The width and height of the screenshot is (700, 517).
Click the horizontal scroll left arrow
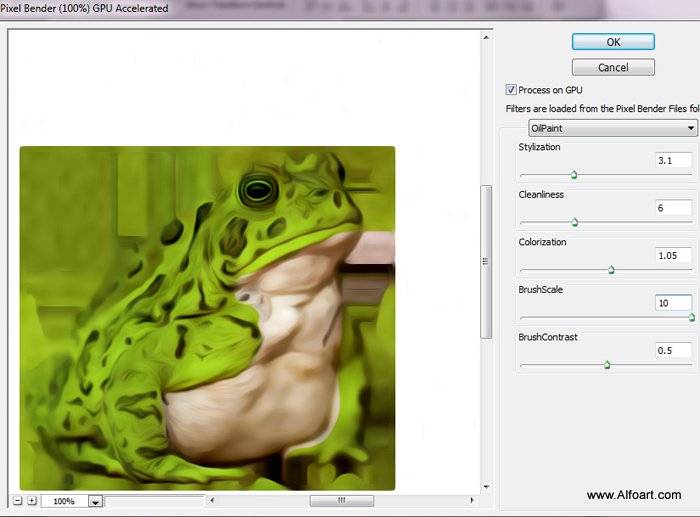point(212,500)
